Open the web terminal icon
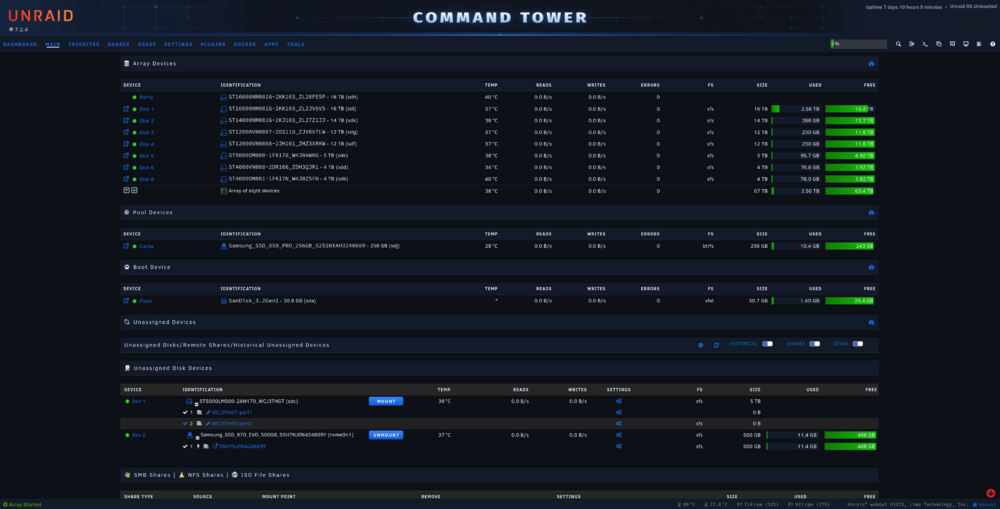The width and height of the screenshot is (1000, 509). tap(925, 44)
